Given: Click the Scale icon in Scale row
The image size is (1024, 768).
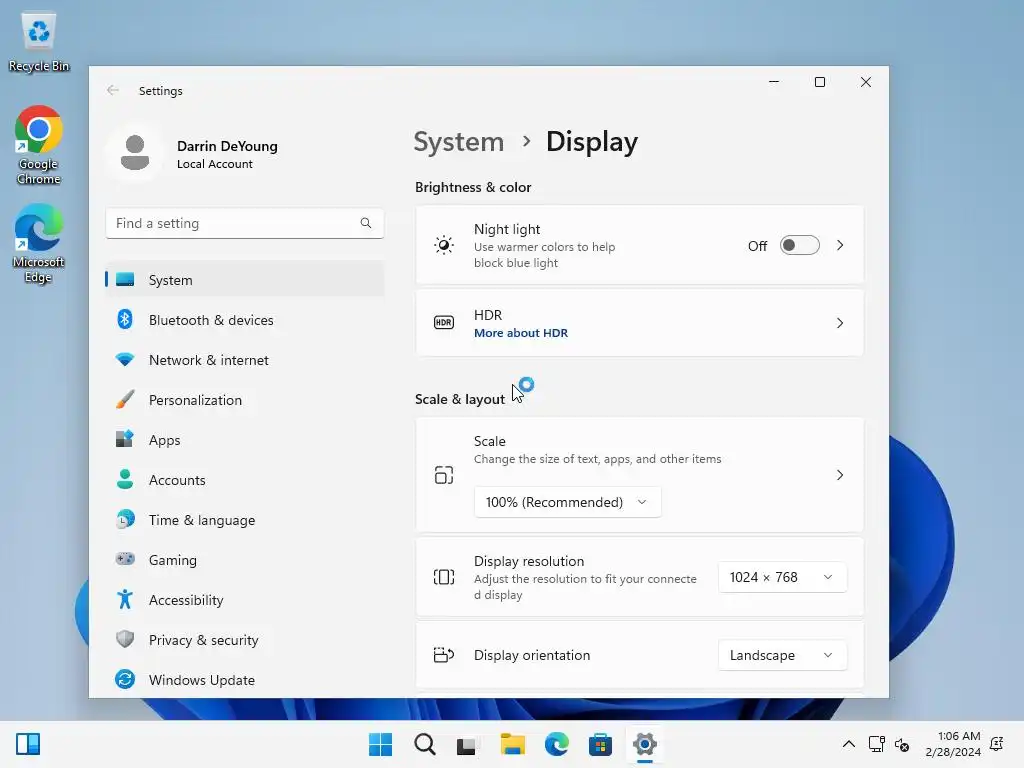Looking at the screenshot, I should click(x=444, y=475).
